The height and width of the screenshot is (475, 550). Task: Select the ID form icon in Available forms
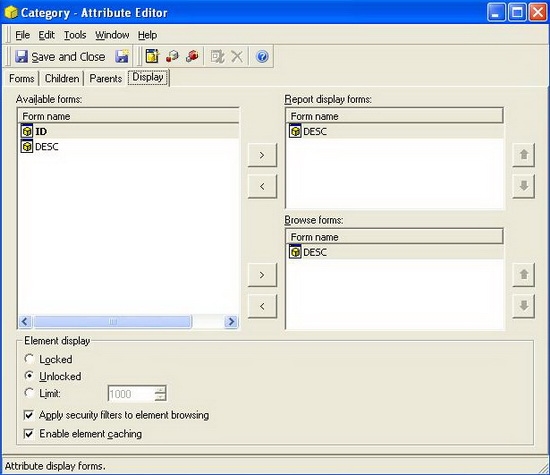point(27,131)
